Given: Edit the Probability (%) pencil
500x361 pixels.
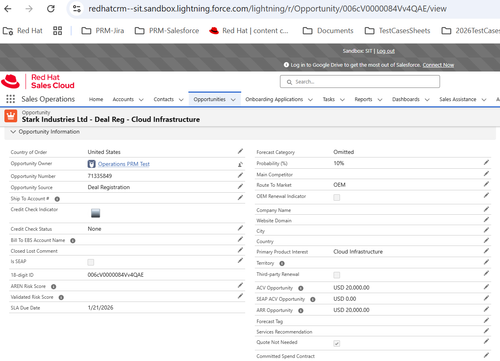Looking at the screenshot, I should pos(486,162).
